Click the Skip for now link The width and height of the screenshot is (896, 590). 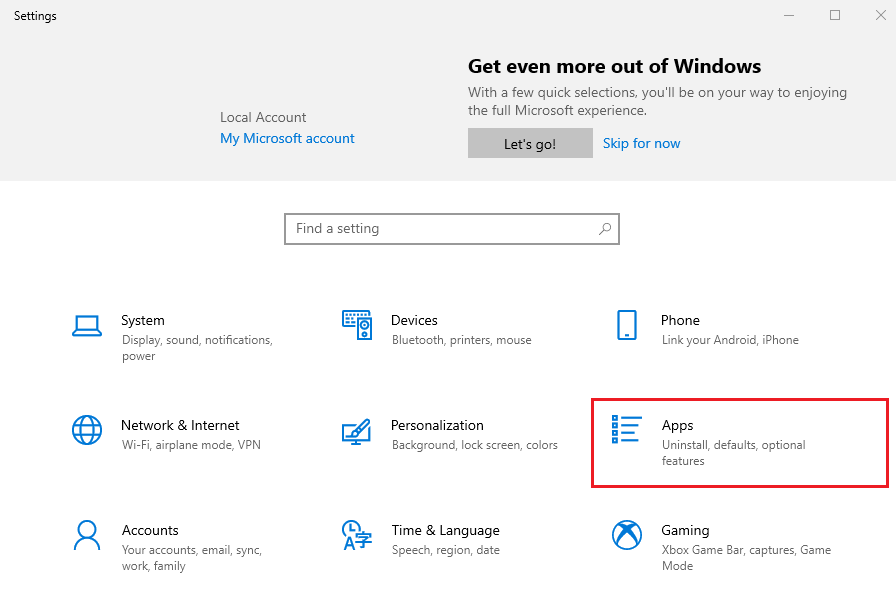641,143
